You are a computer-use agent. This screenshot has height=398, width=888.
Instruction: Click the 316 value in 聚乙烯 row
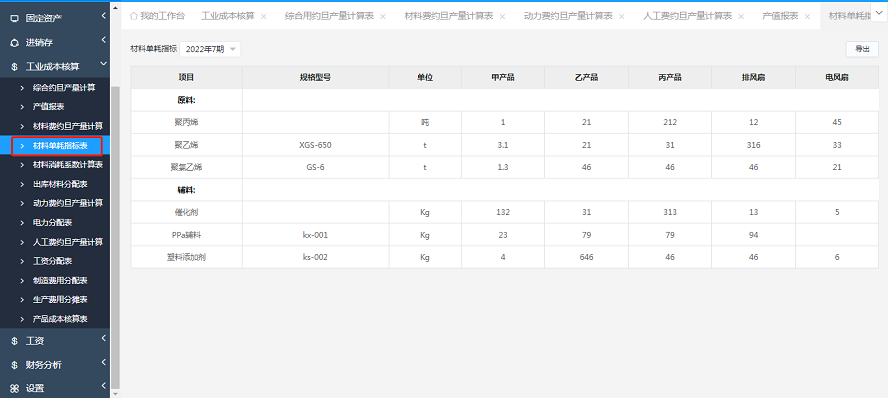point(753,145)
